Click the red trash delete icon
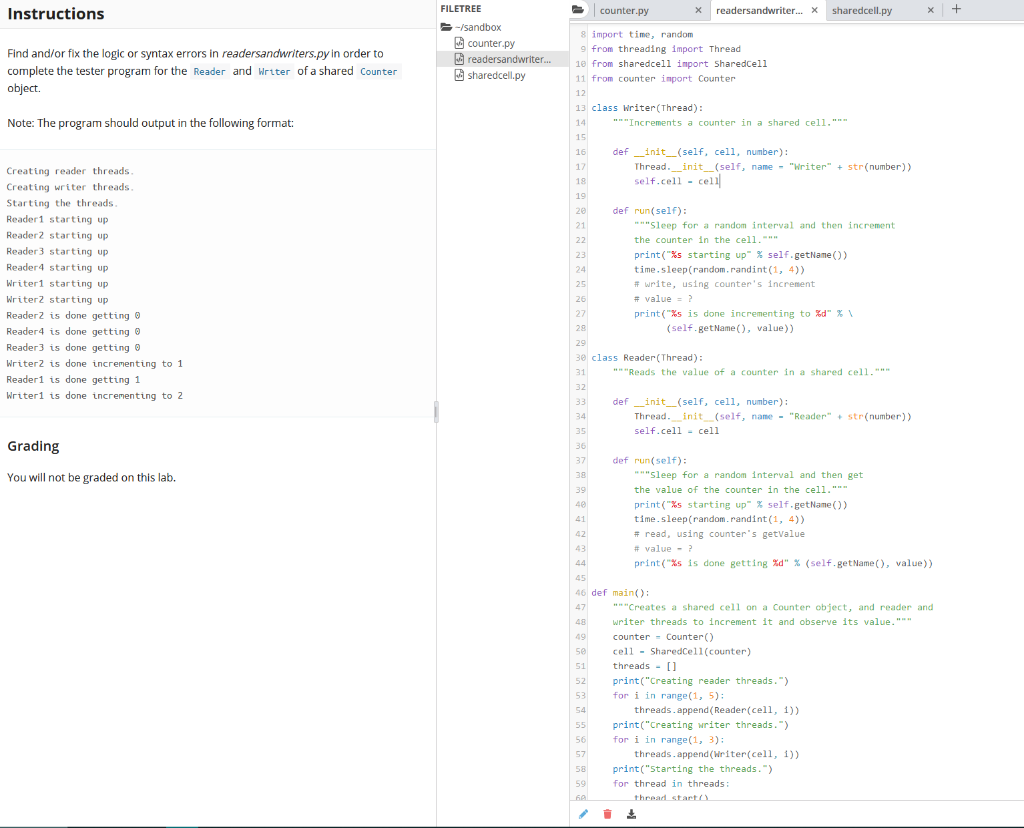Viewport: 1024px width, 828px height. pyautogui.click(x=607, y=814)
